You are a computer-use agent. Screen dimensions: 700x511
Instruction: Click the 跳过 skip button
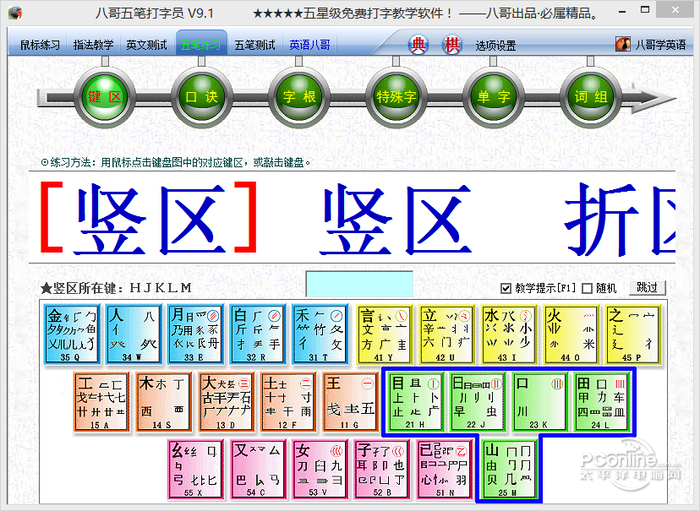647,288
